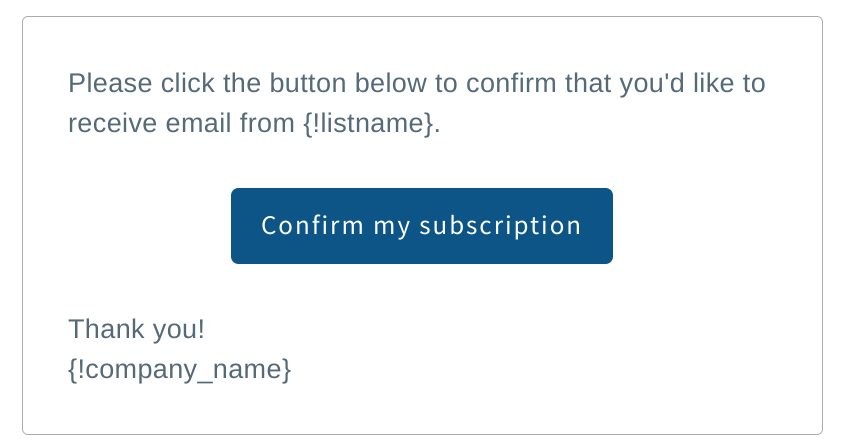866x446 pixels.
Task: Click the word my inside the blue button
Action: (392, 227)
